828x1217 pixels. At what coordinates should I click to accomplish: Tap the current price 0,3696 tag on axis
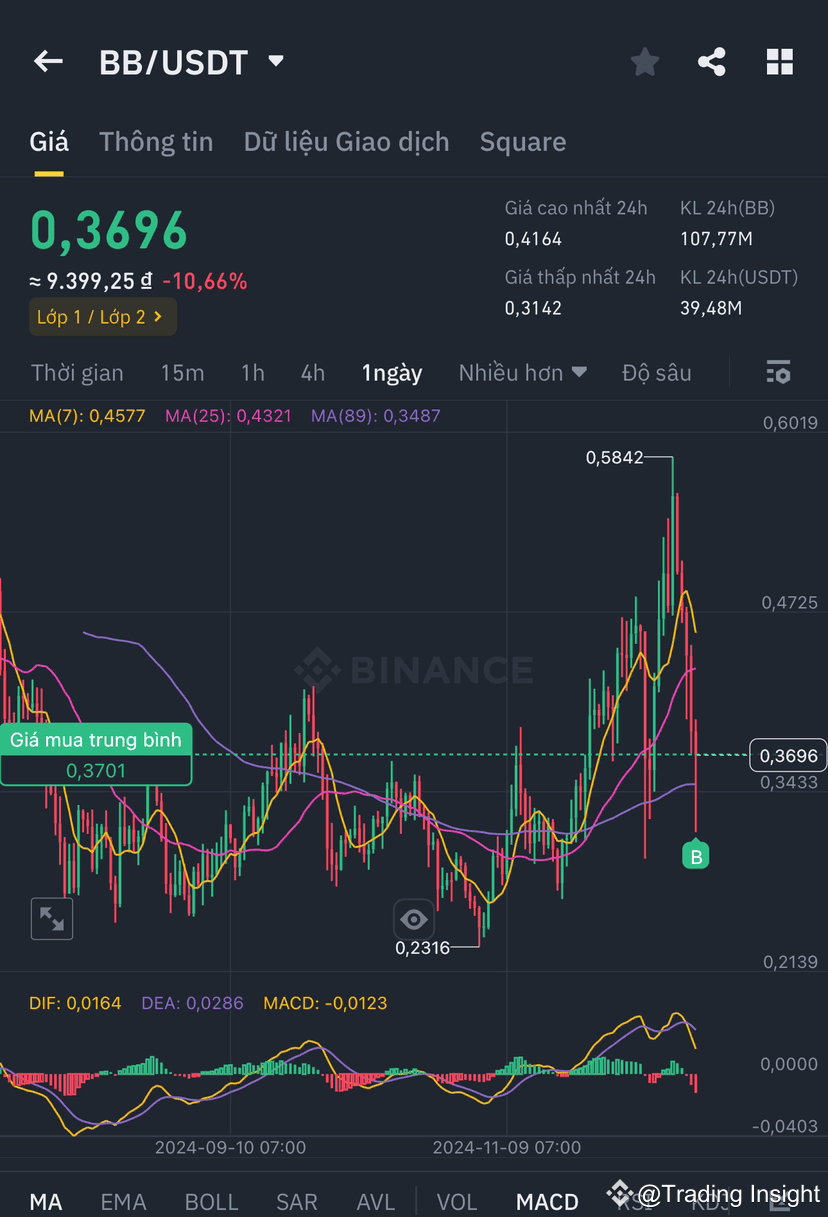click(x=788, y=756)
